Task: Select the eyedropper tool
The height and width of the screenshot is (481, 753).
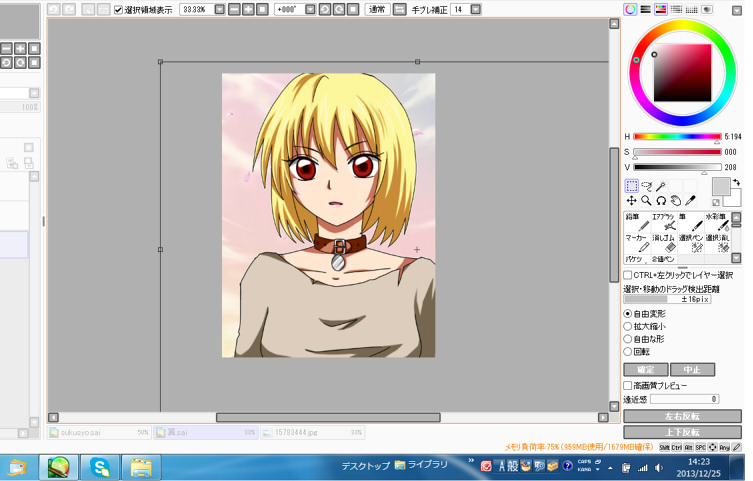Action: point(690,201)
